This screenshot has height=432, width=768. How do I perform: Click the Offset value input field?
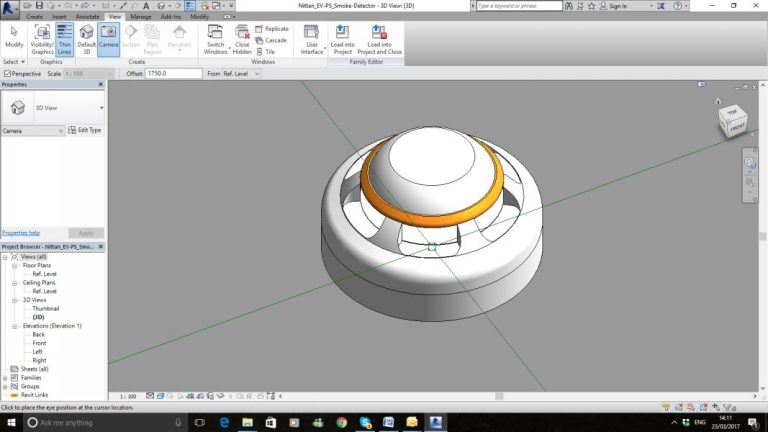point(170,74)
